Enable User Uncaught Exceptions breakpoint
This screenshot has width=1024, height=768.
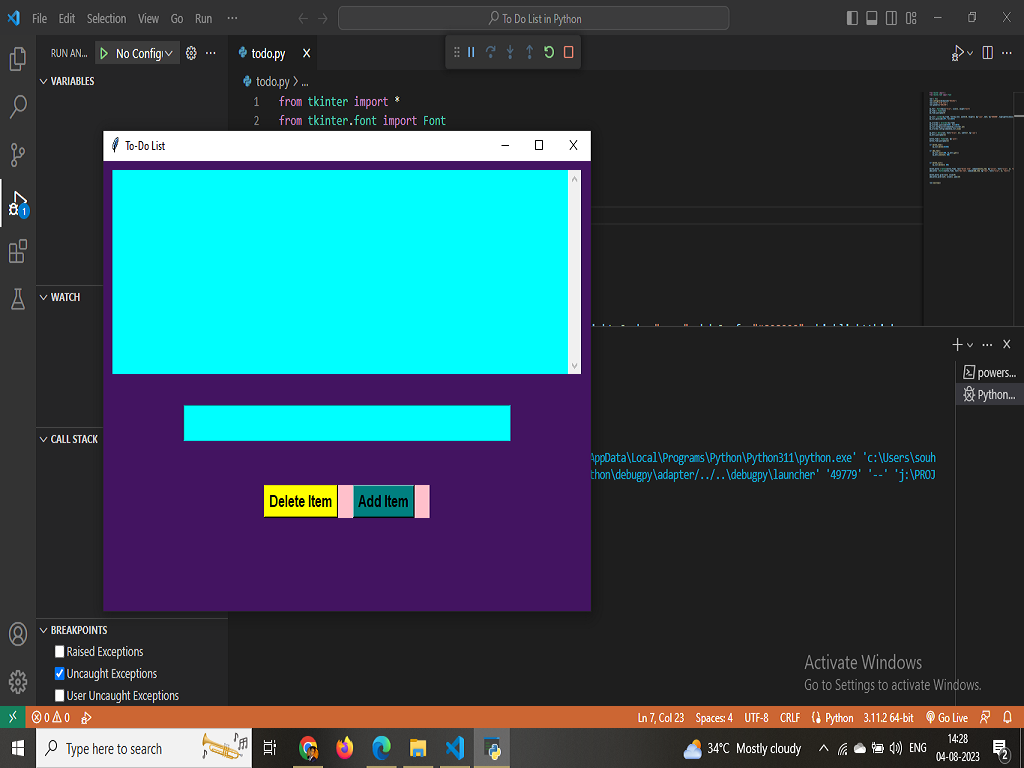tap(58, 695)
